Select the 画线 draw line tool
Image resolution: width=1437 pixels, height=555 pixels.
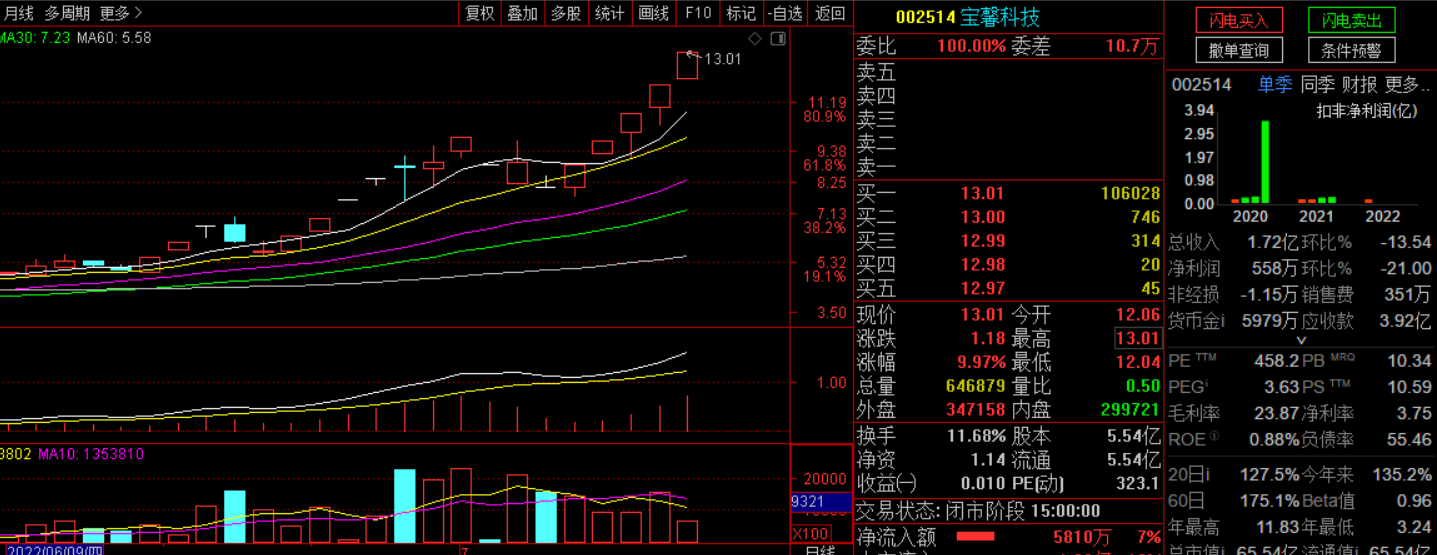click(x=653, y=13)
